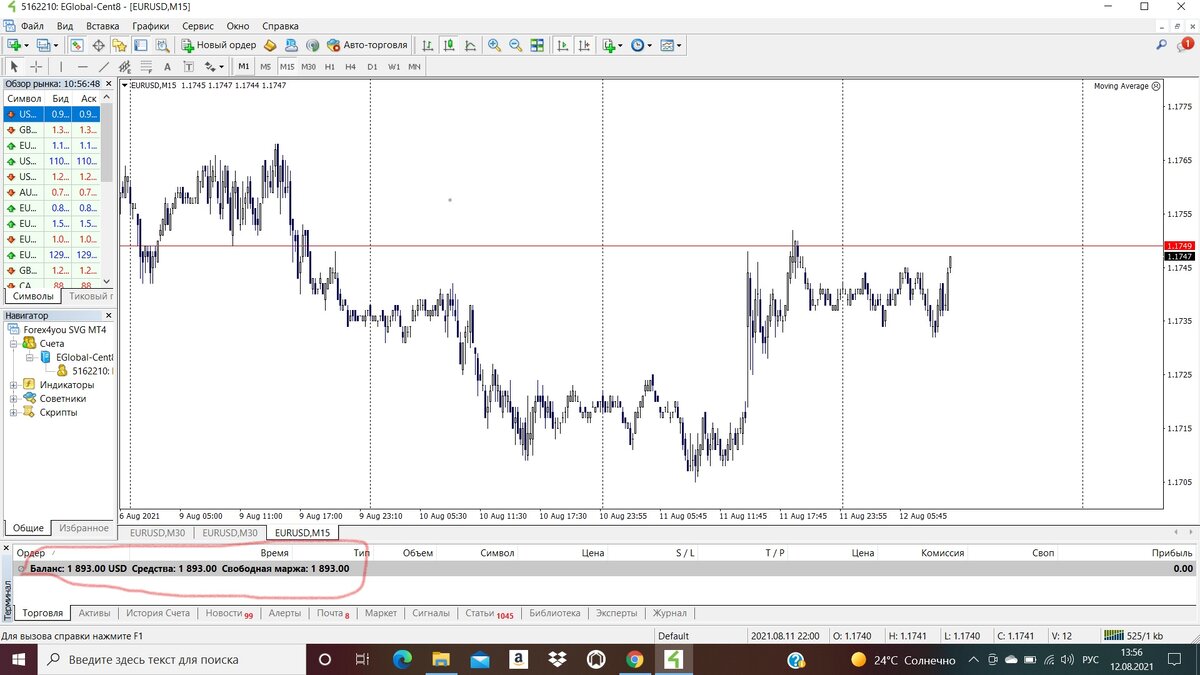The image size is (1200, 675).
Task: Switch chart to Candlesticks style
Action: click(x=449, y=45)
